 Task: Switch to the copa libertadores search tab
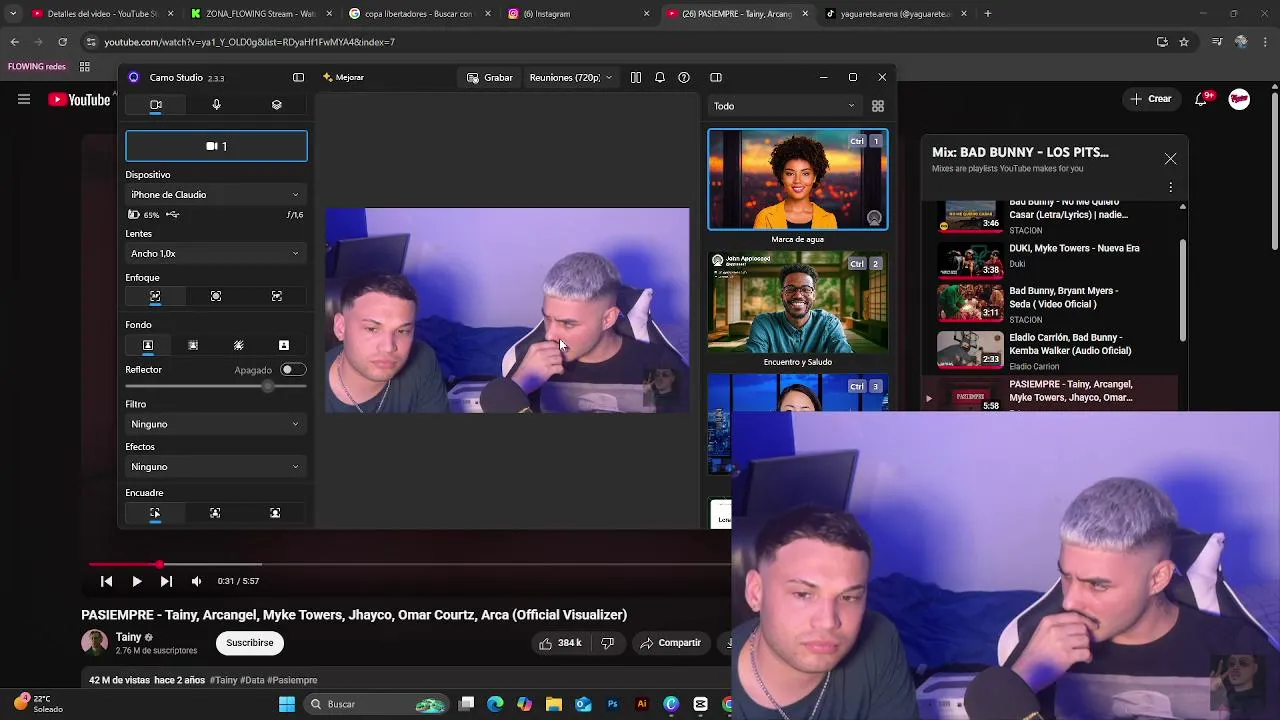point(420,14)
